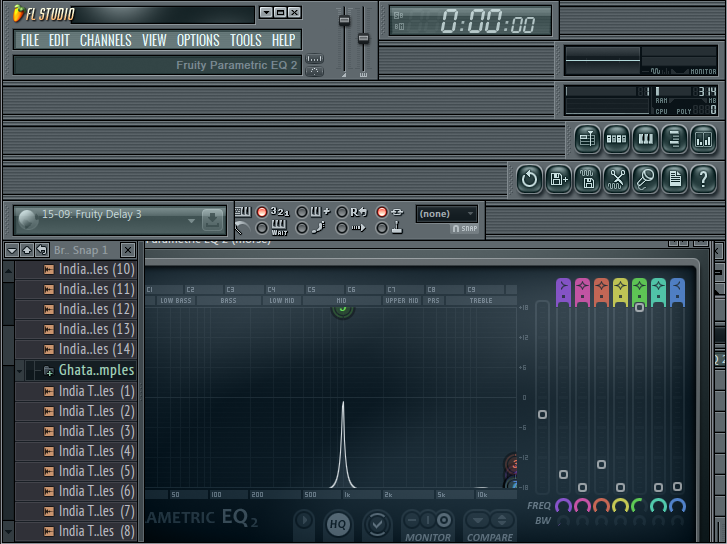Click the EQ compare up-down swap arrows
The height and width of the screenshot is (544, 727).
[x=502, y=520]
